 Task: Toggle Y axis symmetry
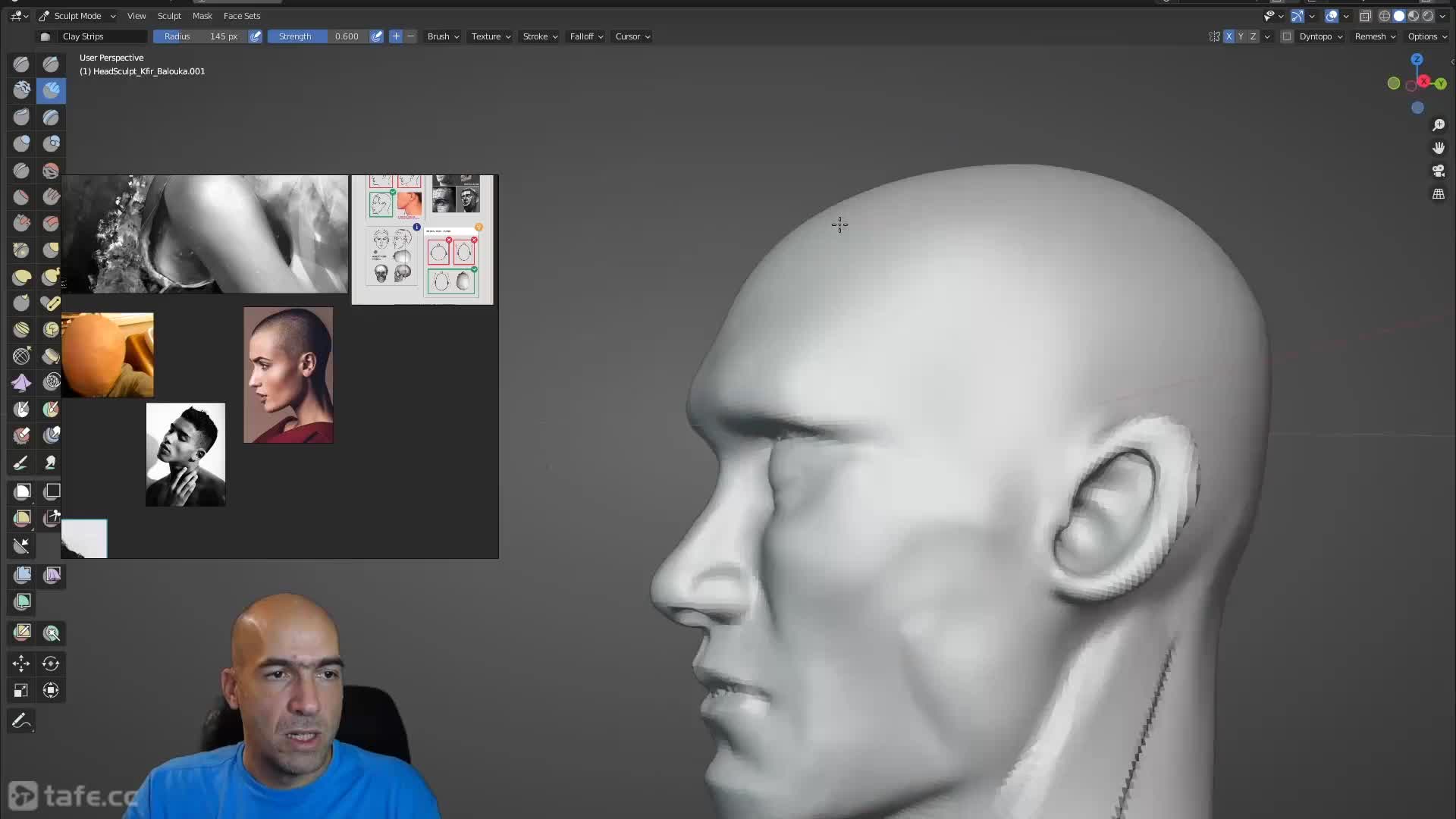1241,36
